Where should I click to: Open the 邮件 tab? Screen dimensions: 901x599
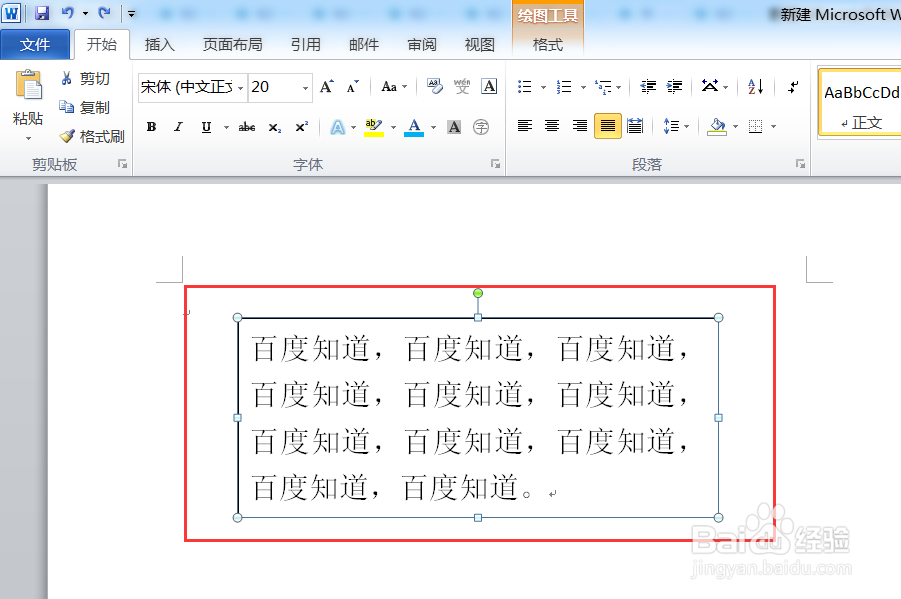[364, 44]
